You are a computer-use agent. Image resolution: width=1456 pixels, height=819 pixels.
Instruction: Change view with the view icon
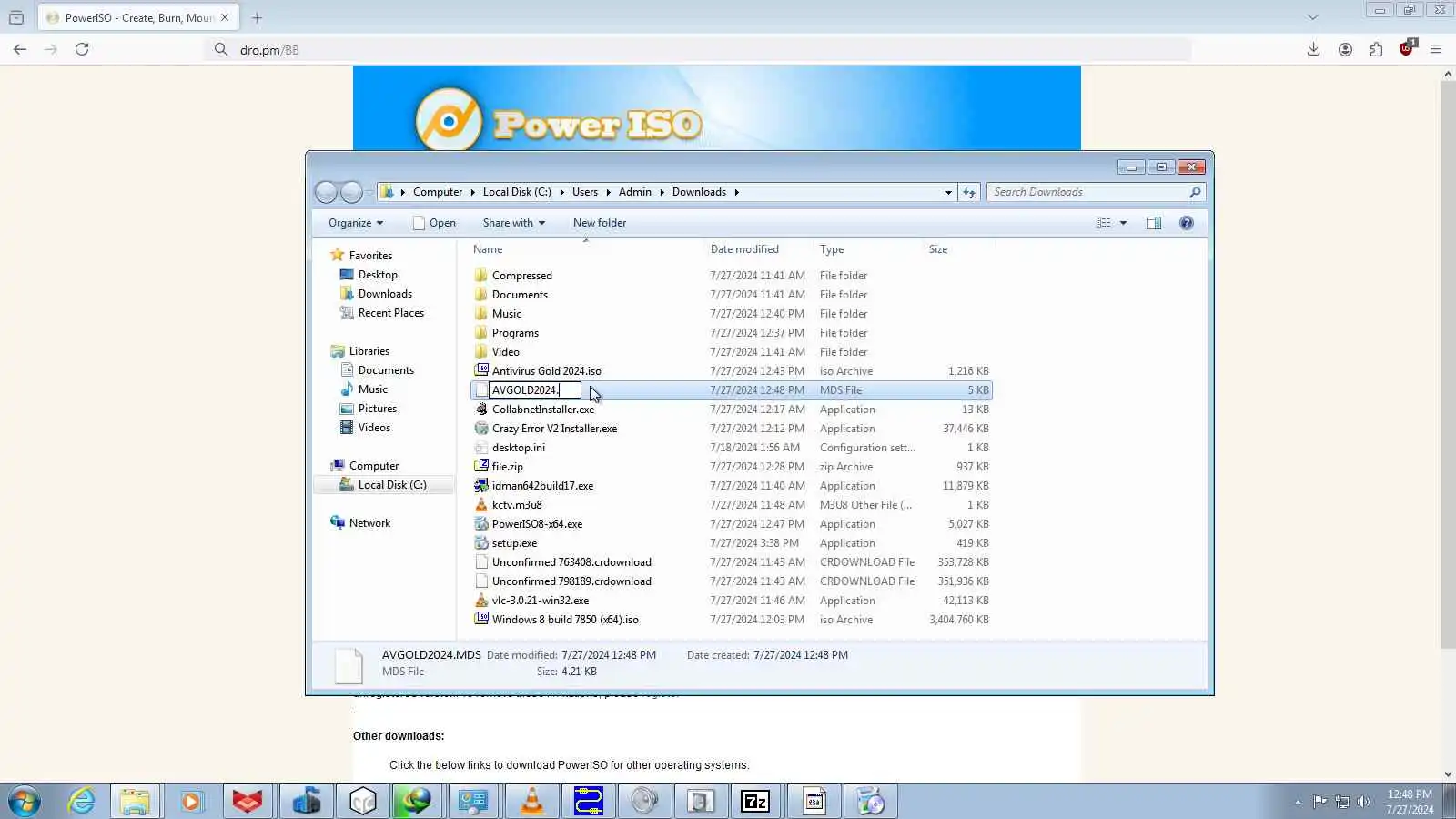1103,223
